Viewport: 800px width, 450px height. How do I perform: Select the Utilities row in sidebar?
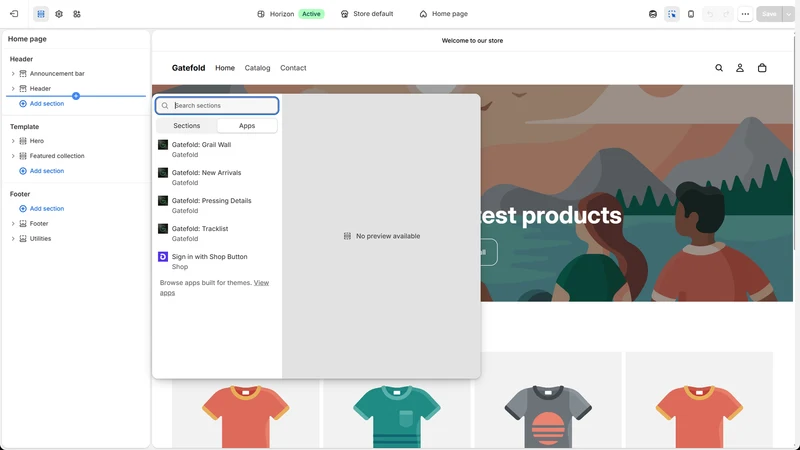pos(40,239)
